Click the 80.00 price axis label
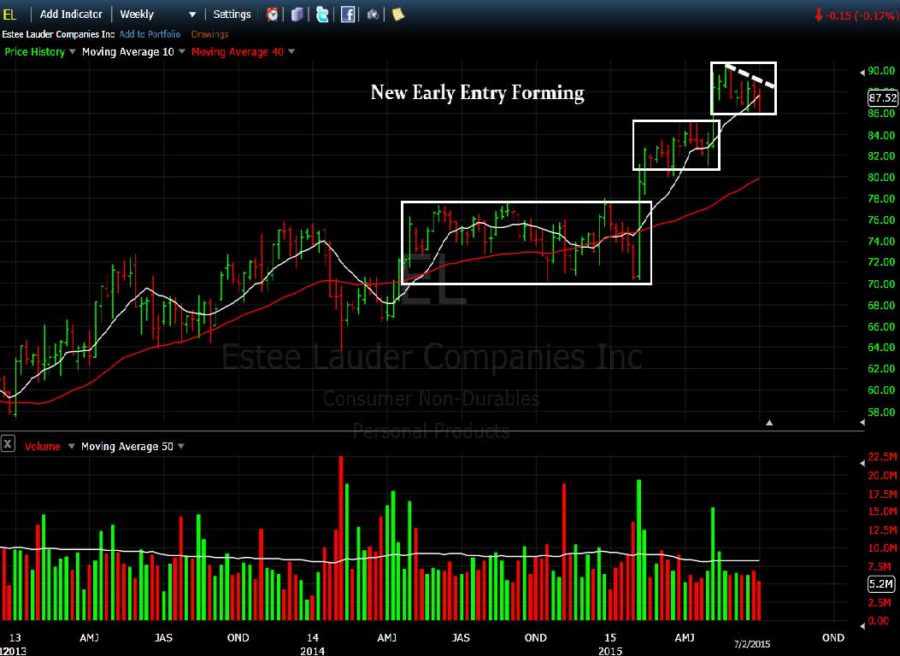The height and width of the screenshot is (656, 900). pyautogui.click(x=882, y=177)
